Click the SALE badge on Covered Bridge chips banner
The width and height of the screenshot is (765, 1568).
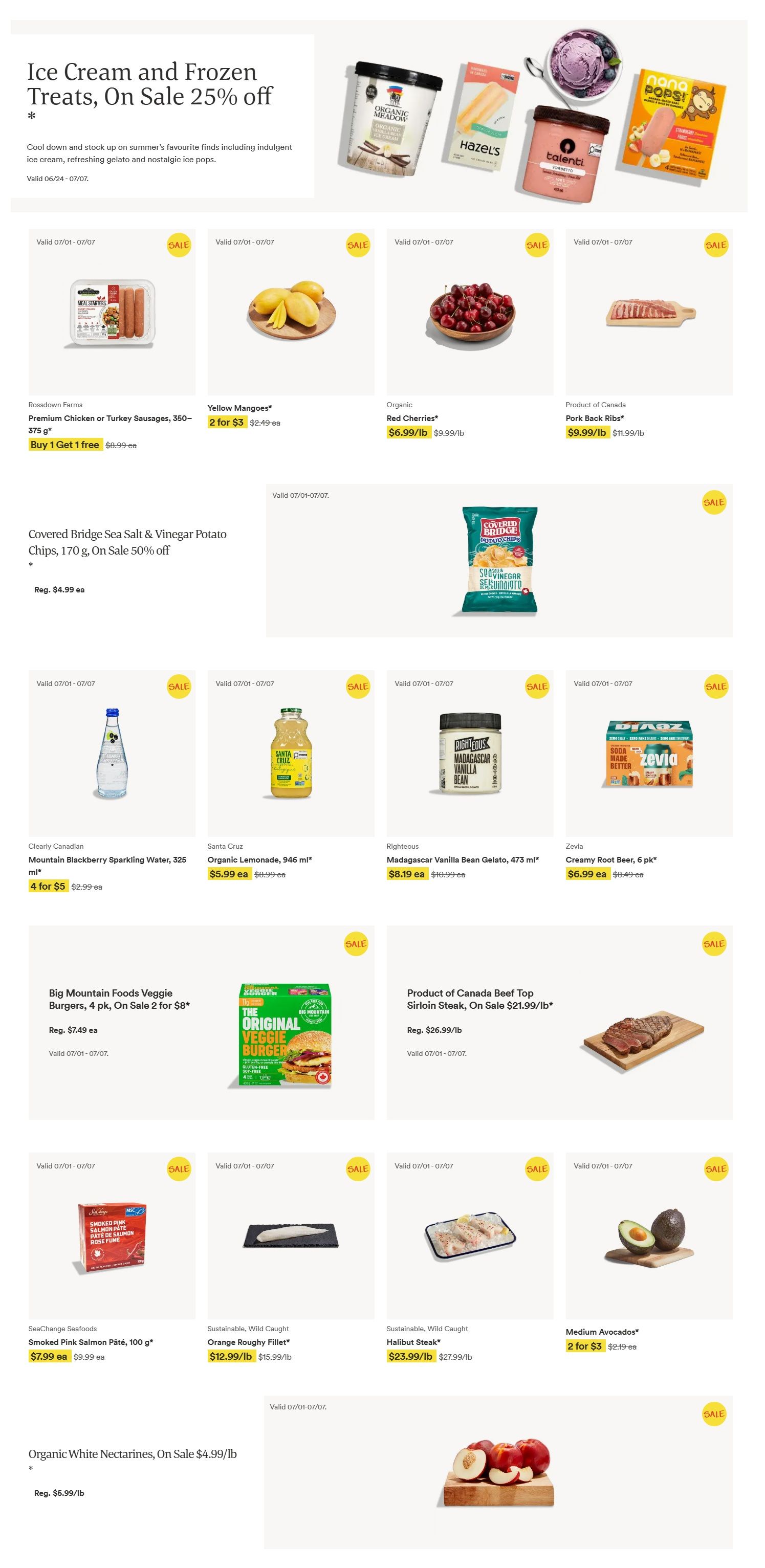coord(714,502)
